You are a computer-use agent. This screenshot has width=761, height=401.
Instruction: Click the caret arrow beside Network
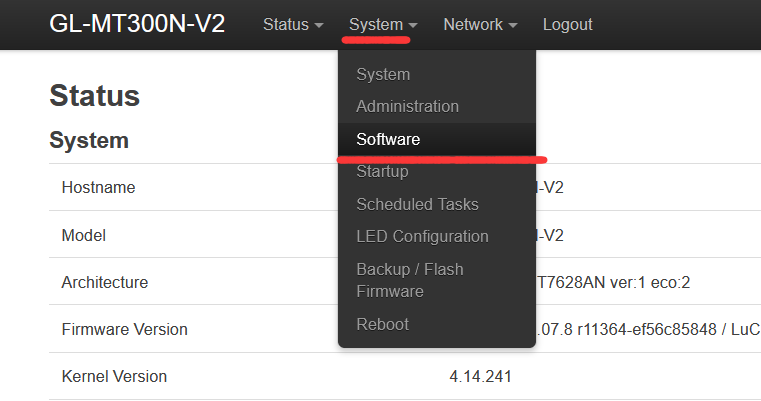[x=513, y=25]
